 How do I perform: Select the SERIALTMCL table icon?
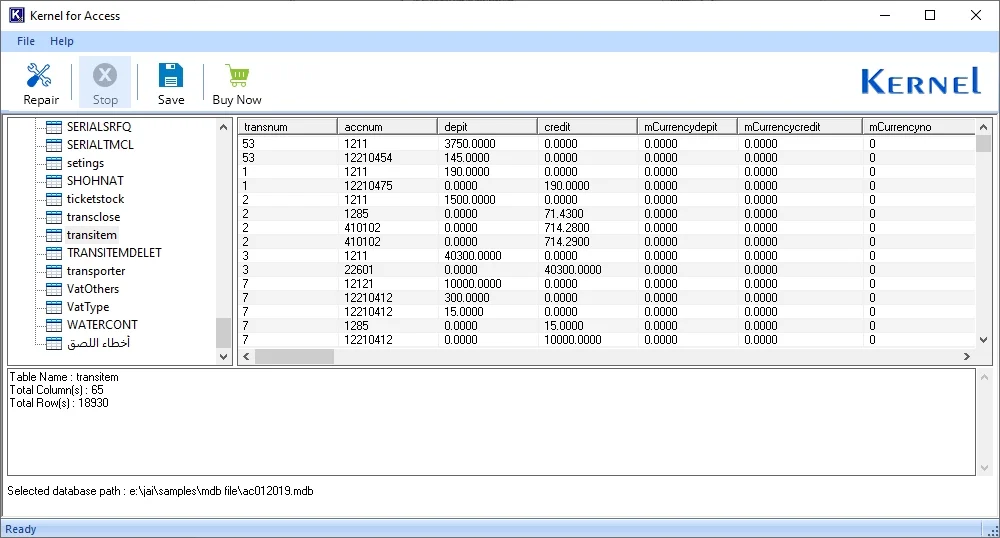point(54,145)
